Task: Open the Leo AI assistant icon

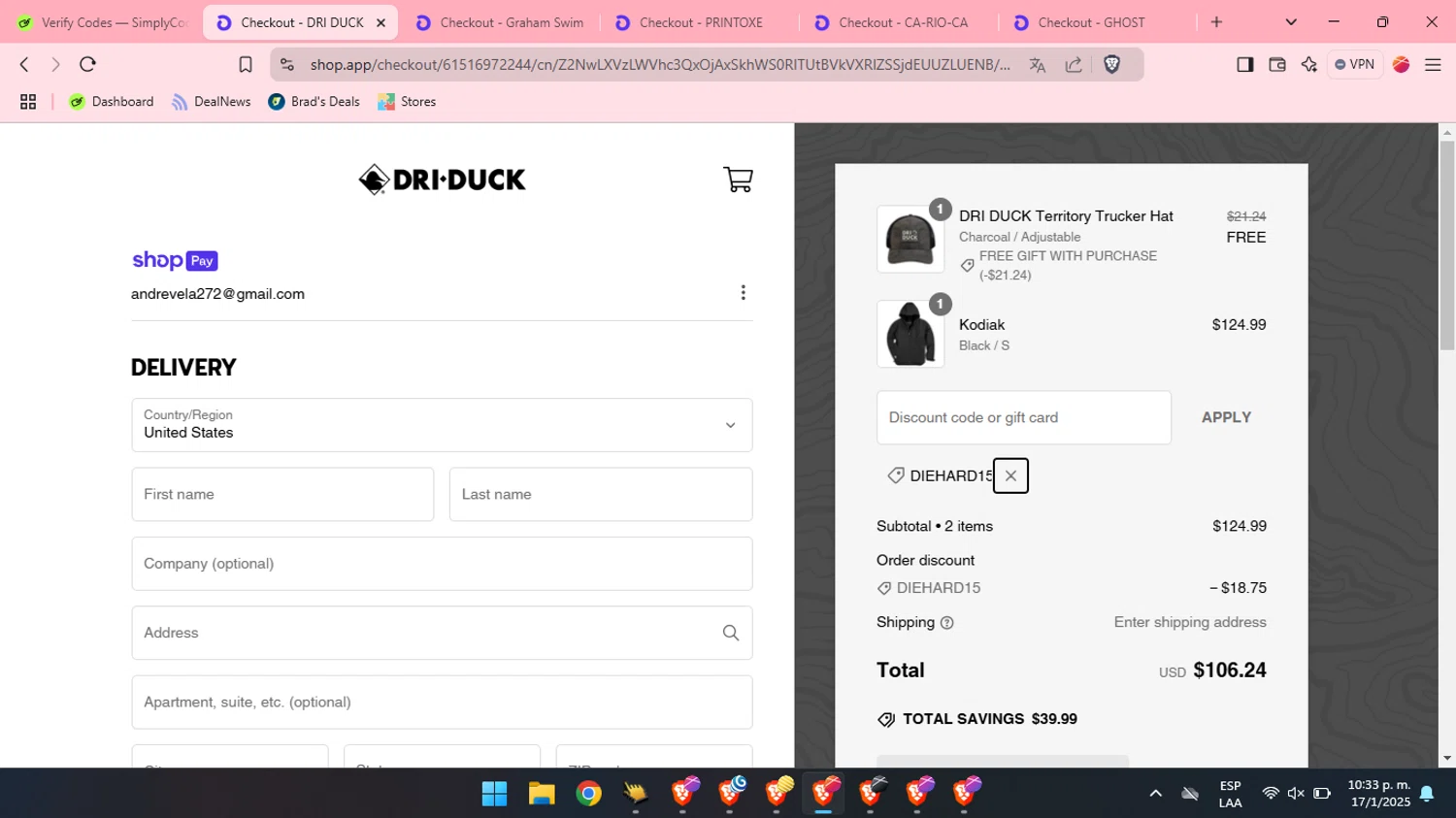Action: (1309, 64)
